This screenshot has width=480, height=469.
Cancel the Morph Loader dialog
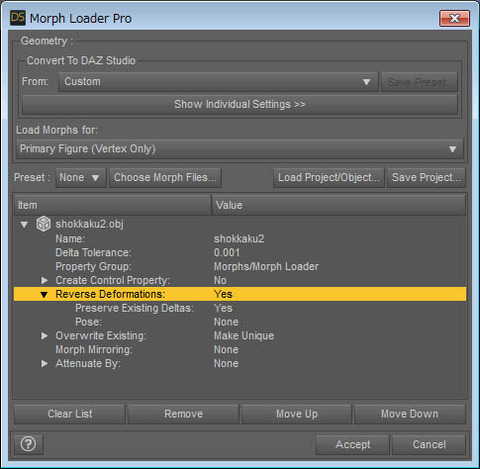coord(429,444)
